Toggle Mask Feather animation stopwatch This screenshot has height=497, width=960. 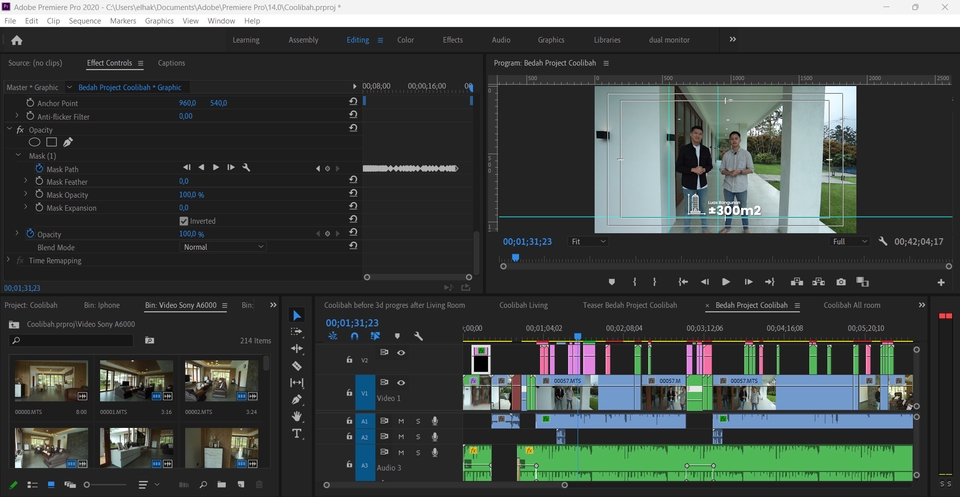[x=39, y=182]
